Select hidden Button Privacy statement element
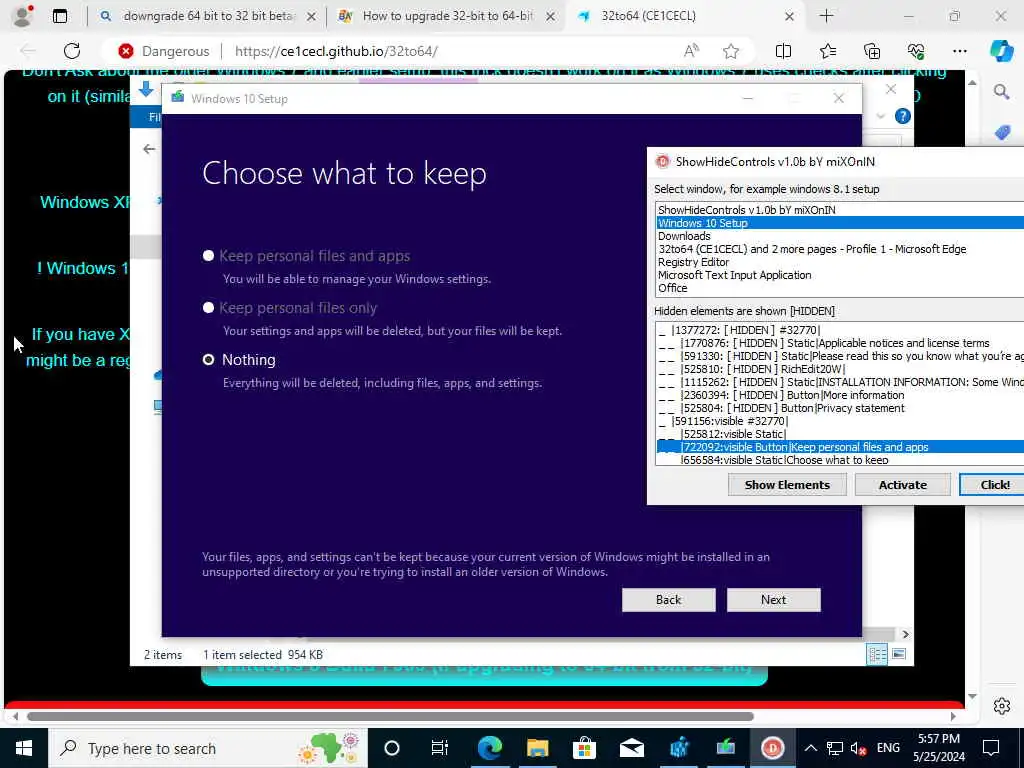The height and width of the screenshot is (768, 1024). pyautogui.click(x=840, y=408)
